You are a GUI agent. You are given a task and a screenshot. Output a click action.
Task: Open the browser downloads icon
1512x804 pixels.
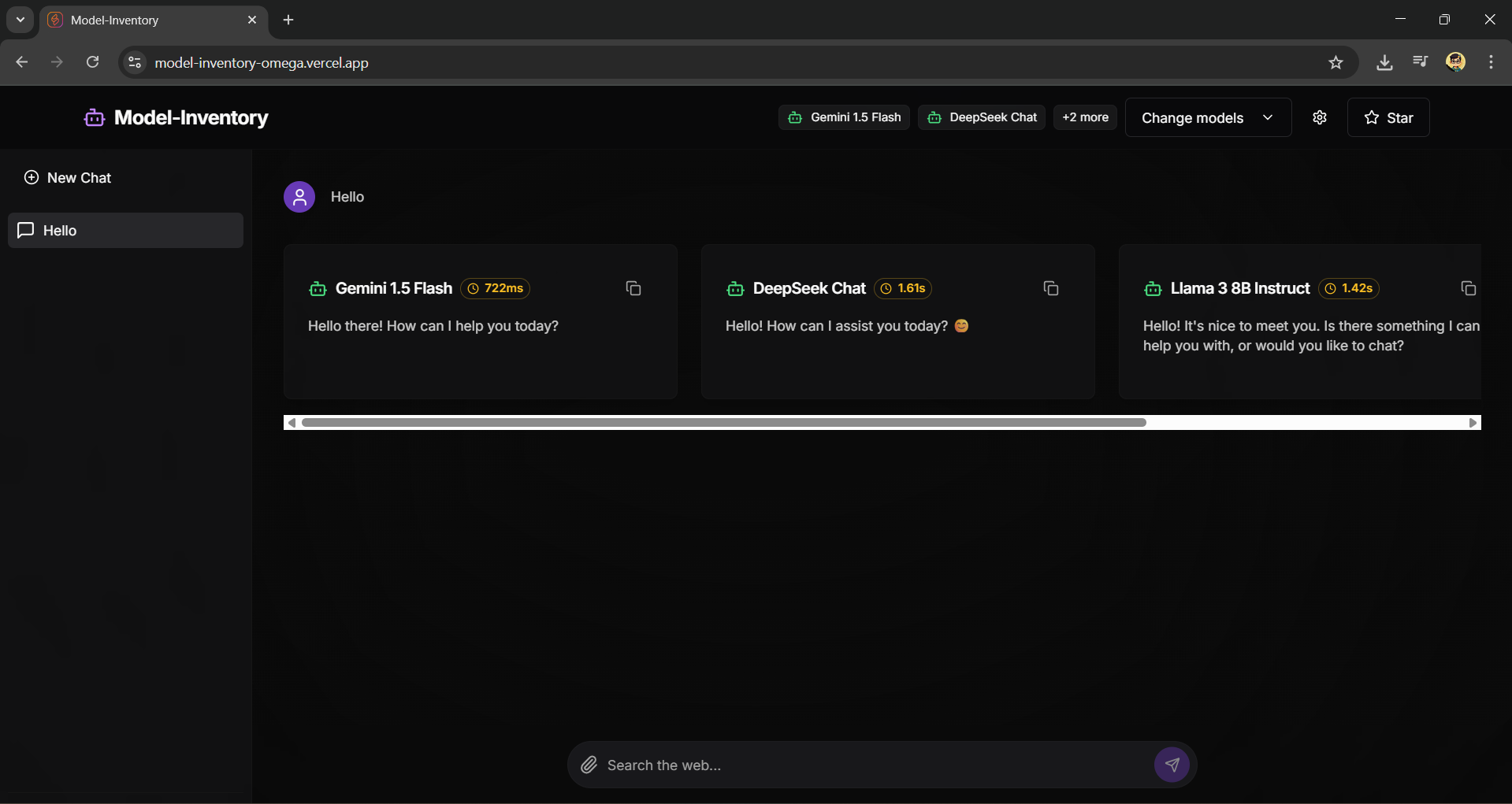coord(1384,62)
